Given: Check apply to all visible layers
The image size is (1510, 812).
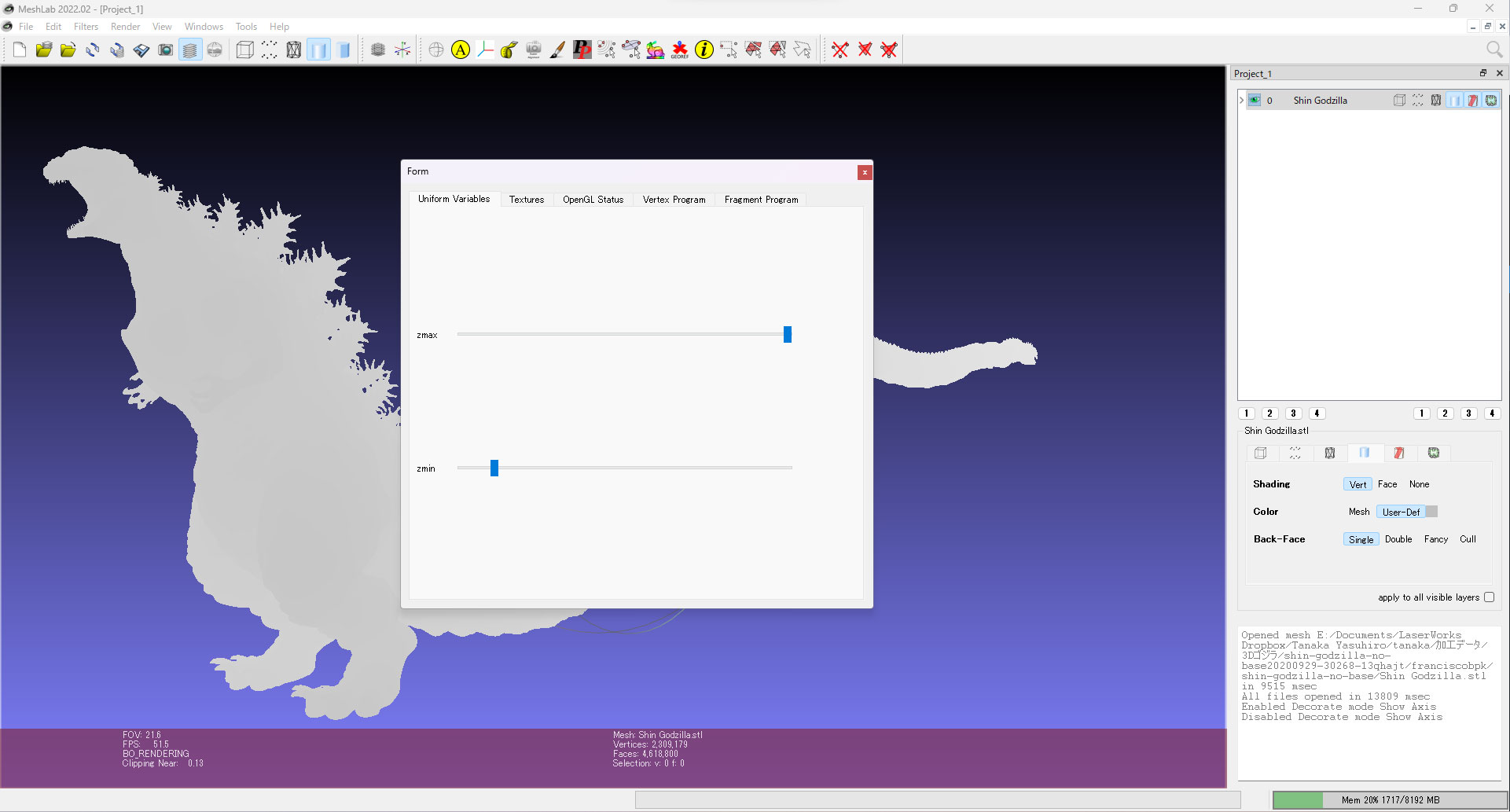Looking at the screenshot, I should 1489,597.
